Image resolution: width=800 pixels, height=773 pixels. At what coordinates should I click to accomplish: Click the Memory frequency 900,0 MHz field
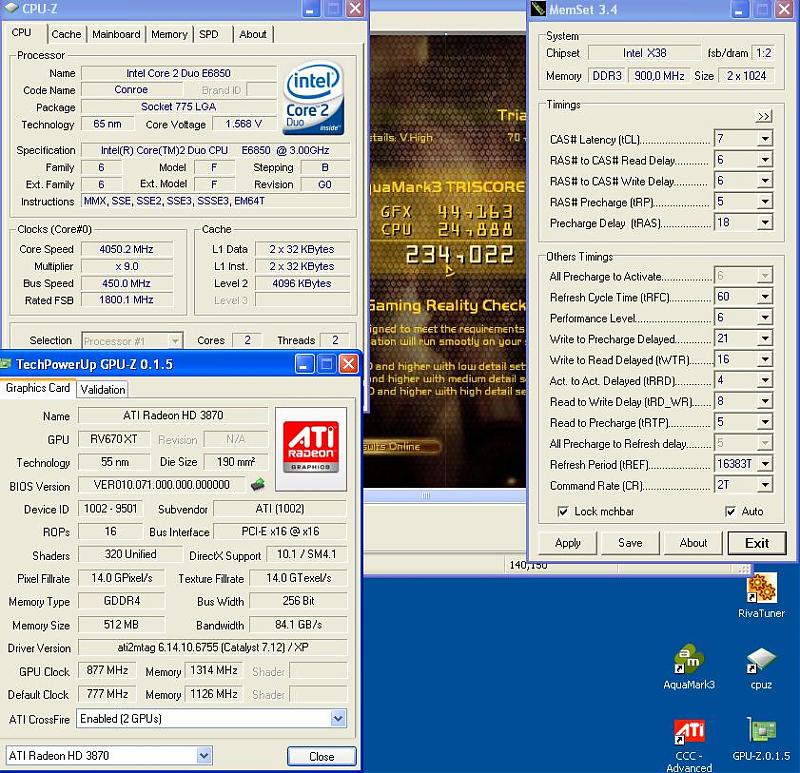[x=659, y=76]
